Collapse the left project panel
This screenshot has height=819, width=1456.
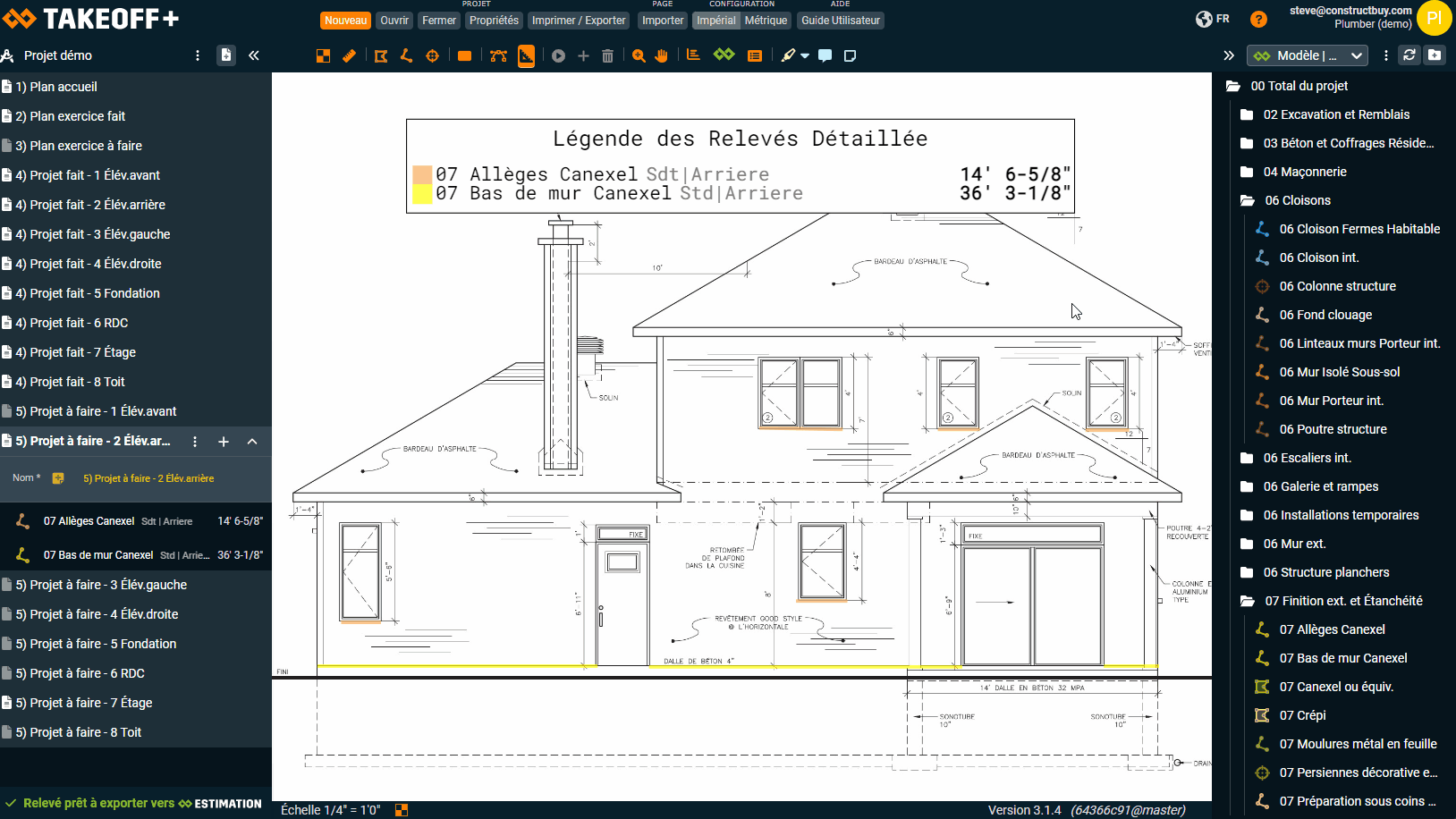click(254, 55)
